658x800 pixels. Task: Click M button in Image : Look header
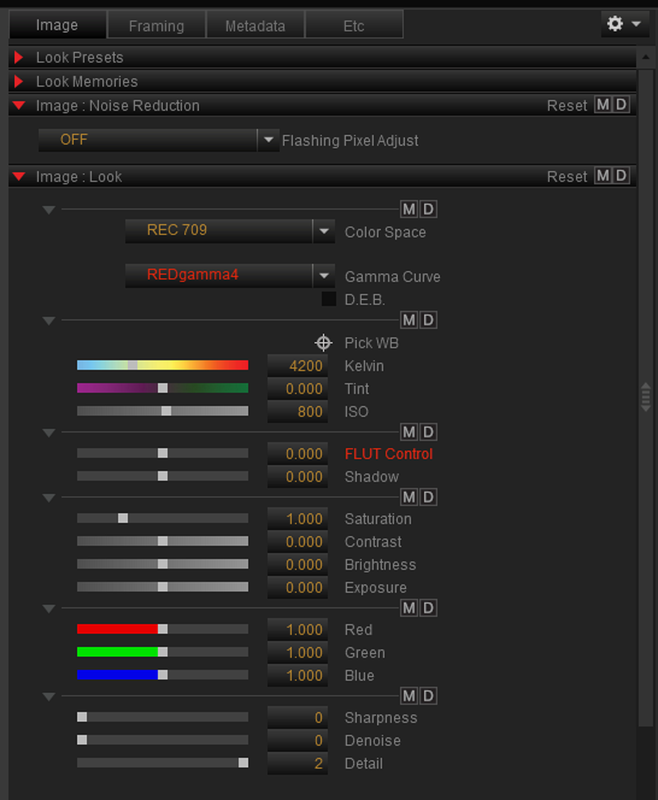click(603, 176)
